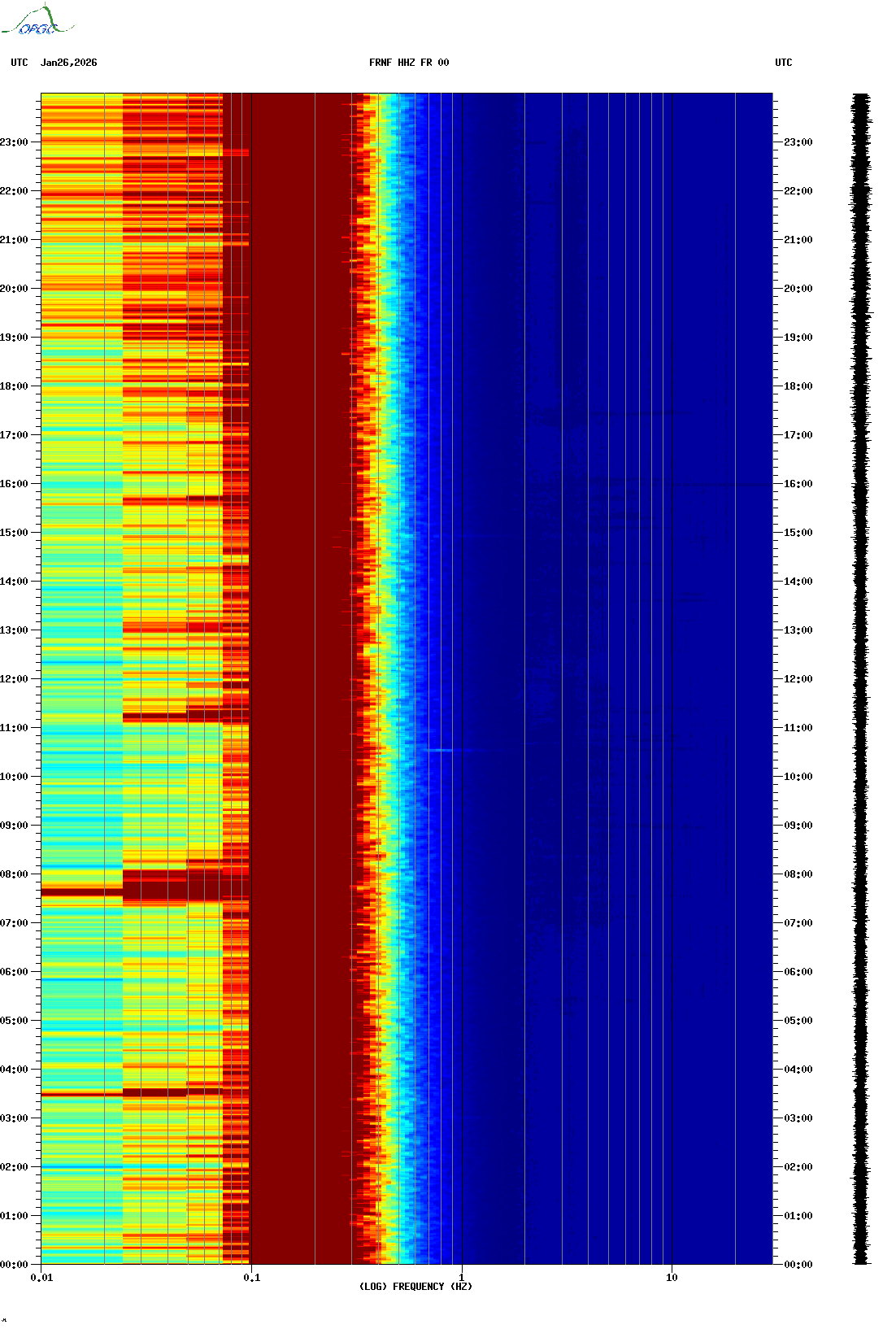Click the 08:00 marker on right time axis
Screen dimensions: 896x1329
coord(798,874)
